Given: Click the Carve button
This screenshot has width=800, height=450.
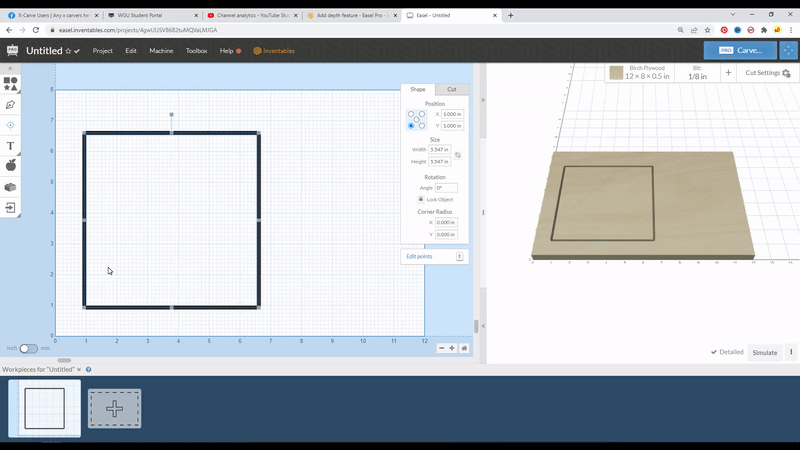Looking at the screenshot, I should click(740, 50).
